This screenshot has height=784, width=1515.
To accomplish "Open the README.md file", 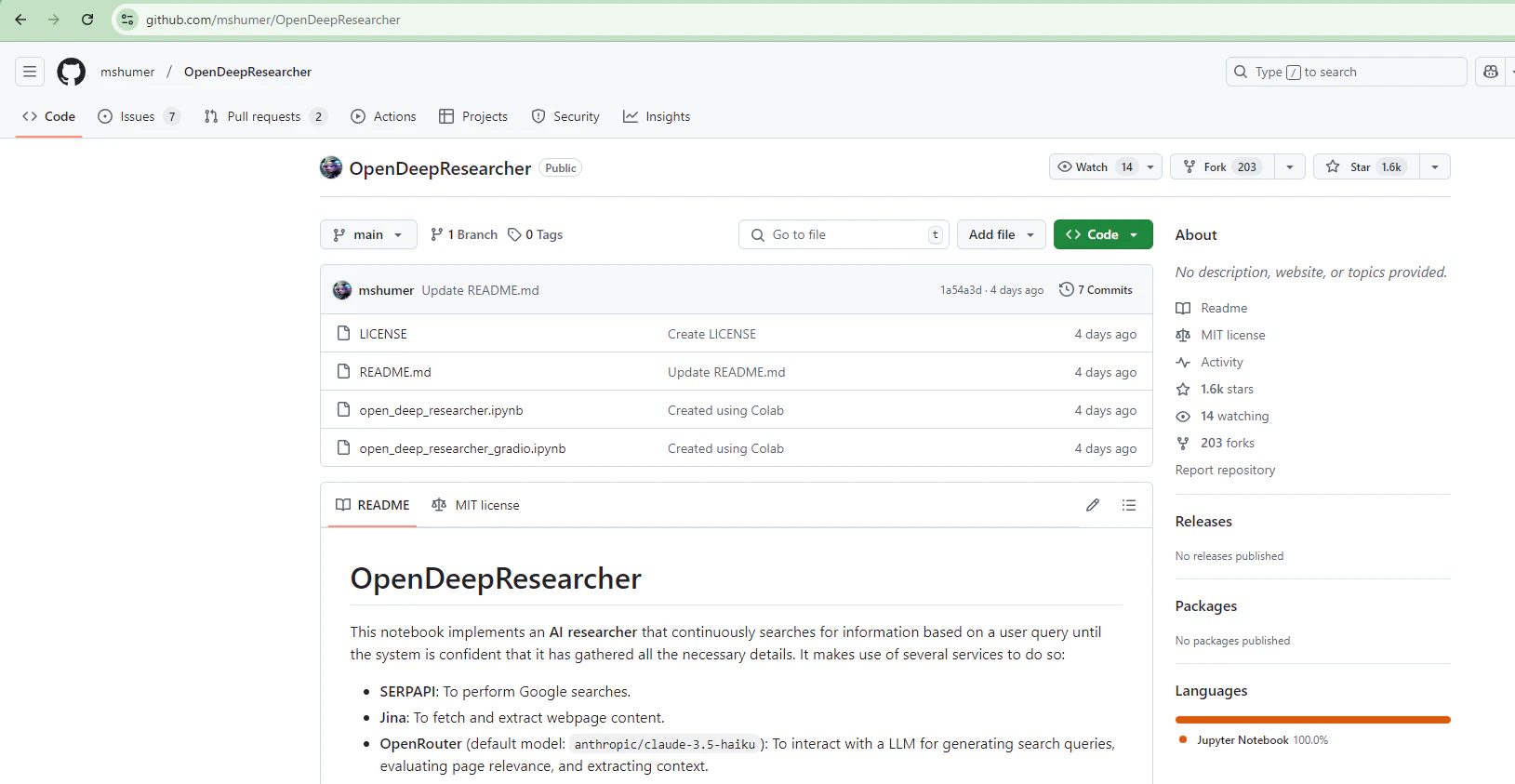I will [395, 372].
